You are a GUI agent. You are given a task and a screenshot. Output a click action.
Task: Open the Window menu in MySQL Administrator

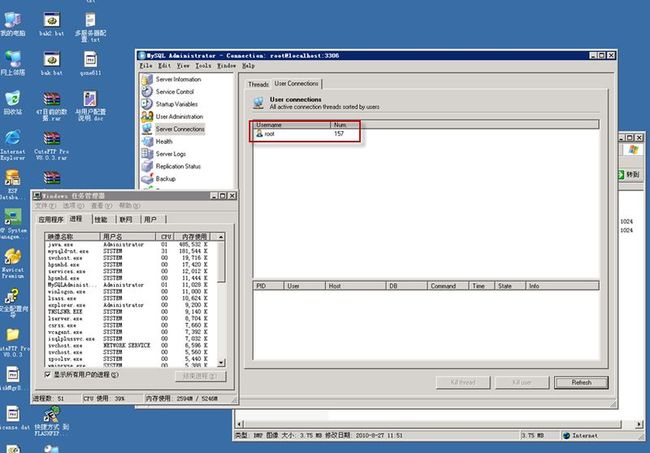coord(226,65)
